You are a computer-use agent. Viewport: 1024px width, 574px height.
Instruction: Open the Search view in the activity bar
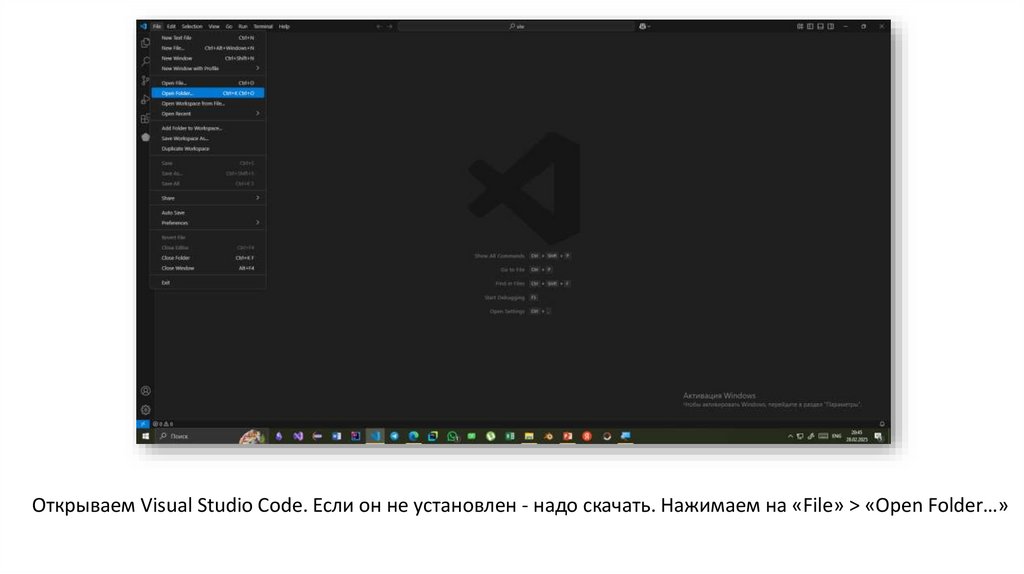coord(146,61)
